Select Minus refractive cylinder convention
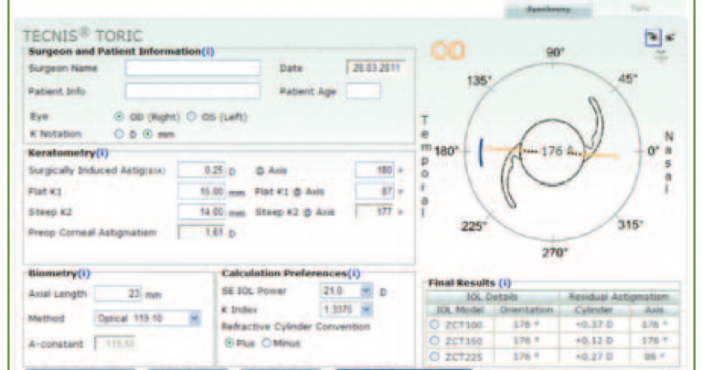702x370 pixels. coord(266,343)
